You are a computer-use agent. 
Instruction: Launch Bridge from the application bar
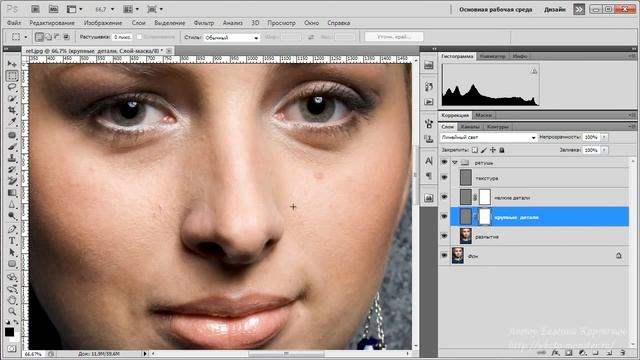tap(35, 9)
